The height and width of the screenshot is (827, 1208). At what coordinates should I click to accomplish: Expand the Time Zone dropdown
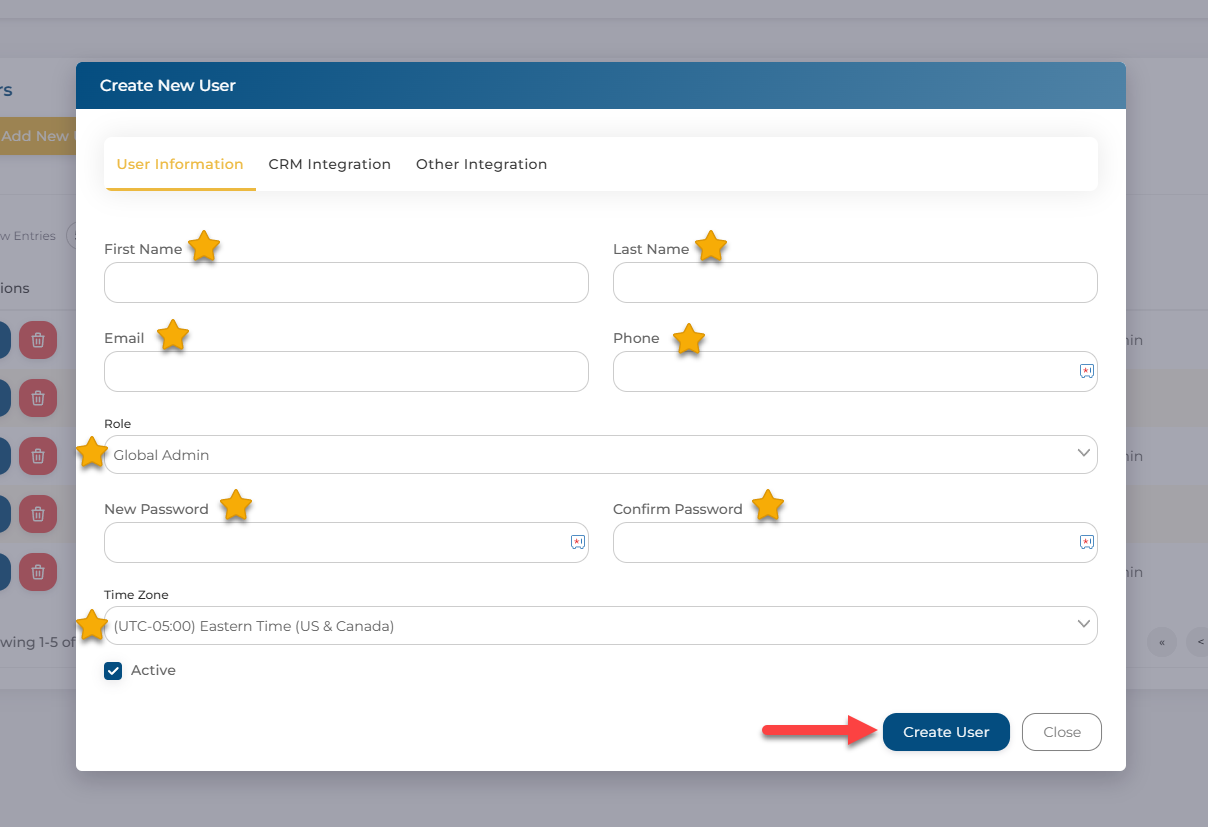[x=600, y=626]
